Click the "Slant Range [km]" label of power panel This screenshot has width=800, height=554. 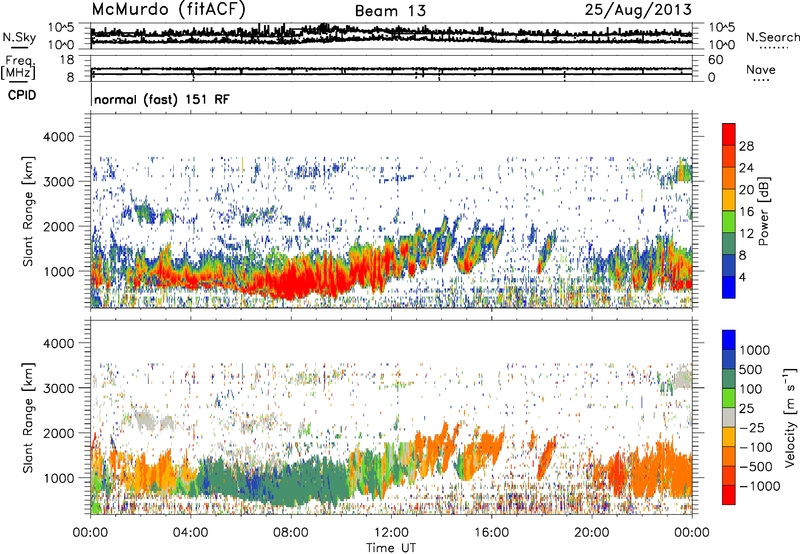point(28,211)
